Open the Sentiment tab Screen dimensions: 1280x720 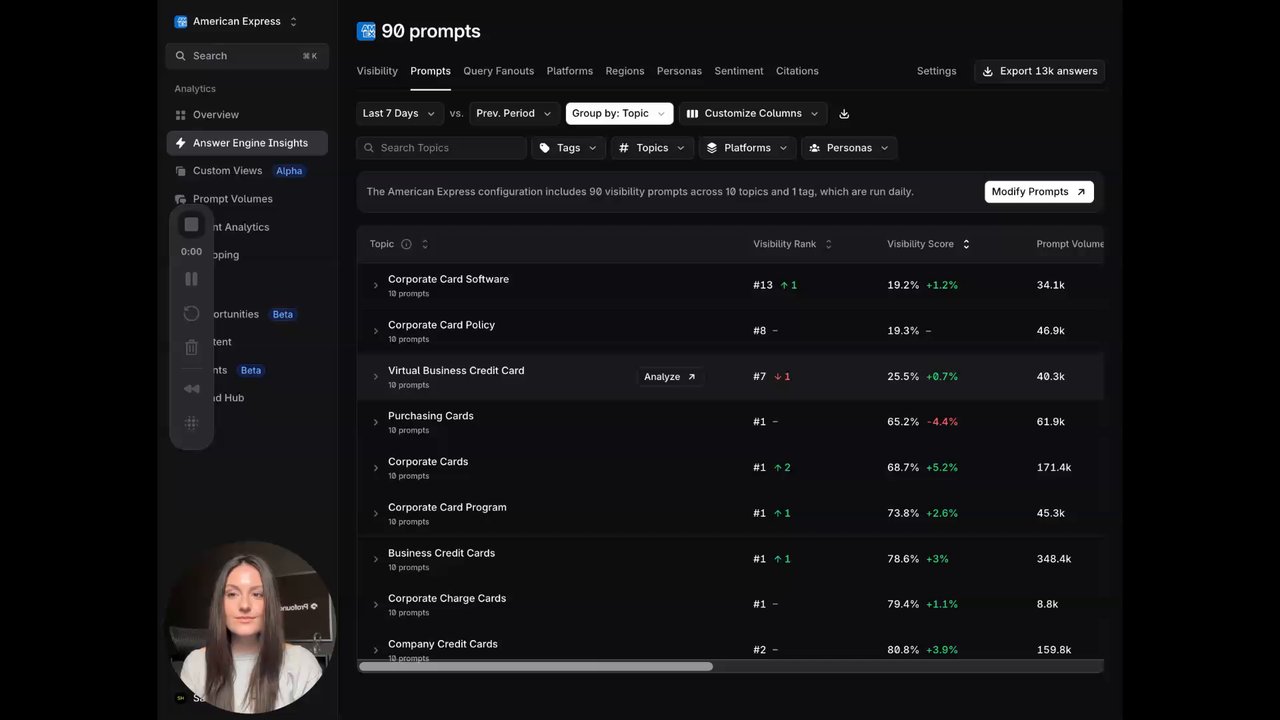tap(739, 71)
